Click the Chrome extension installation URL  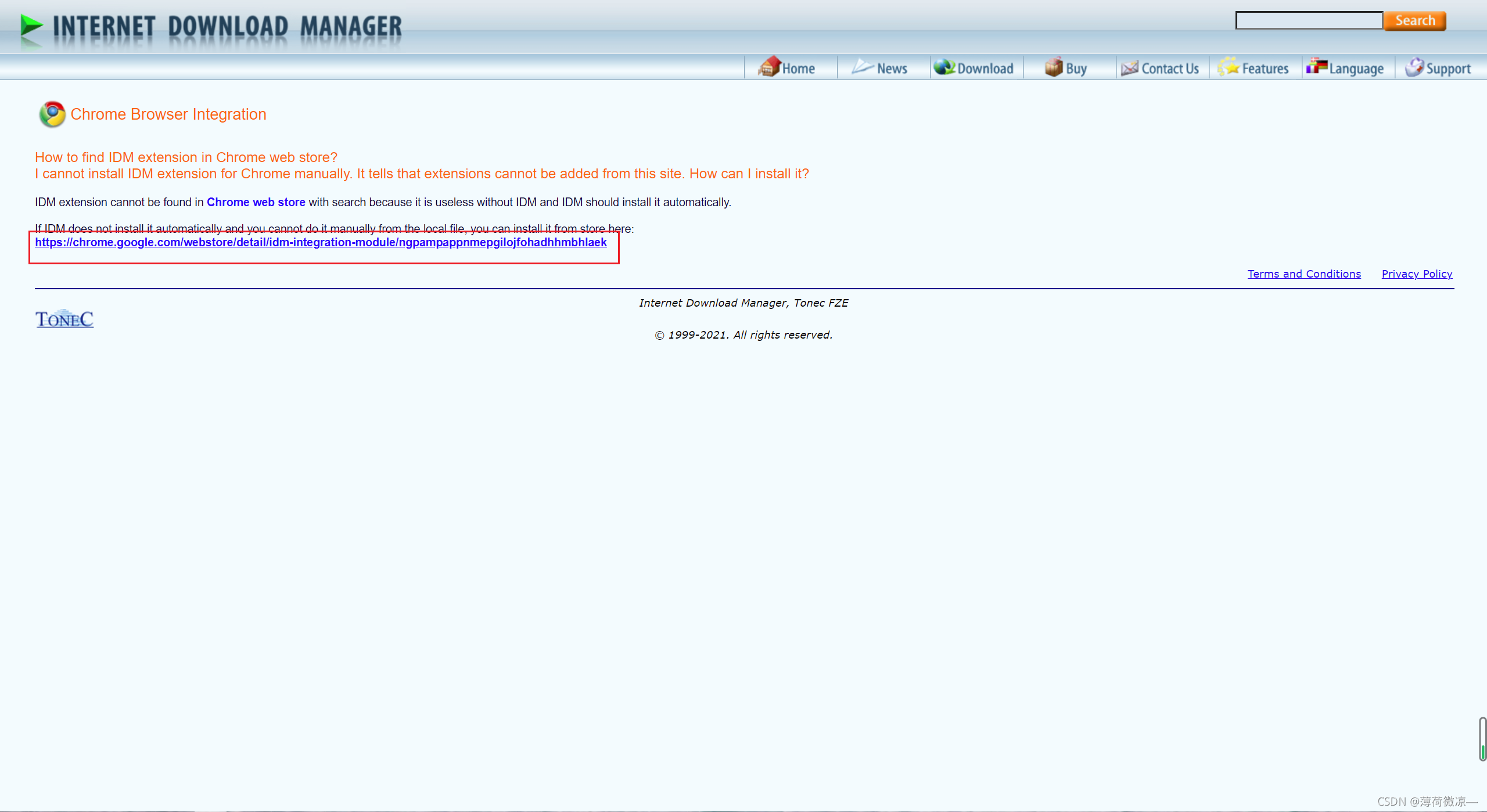321,242
